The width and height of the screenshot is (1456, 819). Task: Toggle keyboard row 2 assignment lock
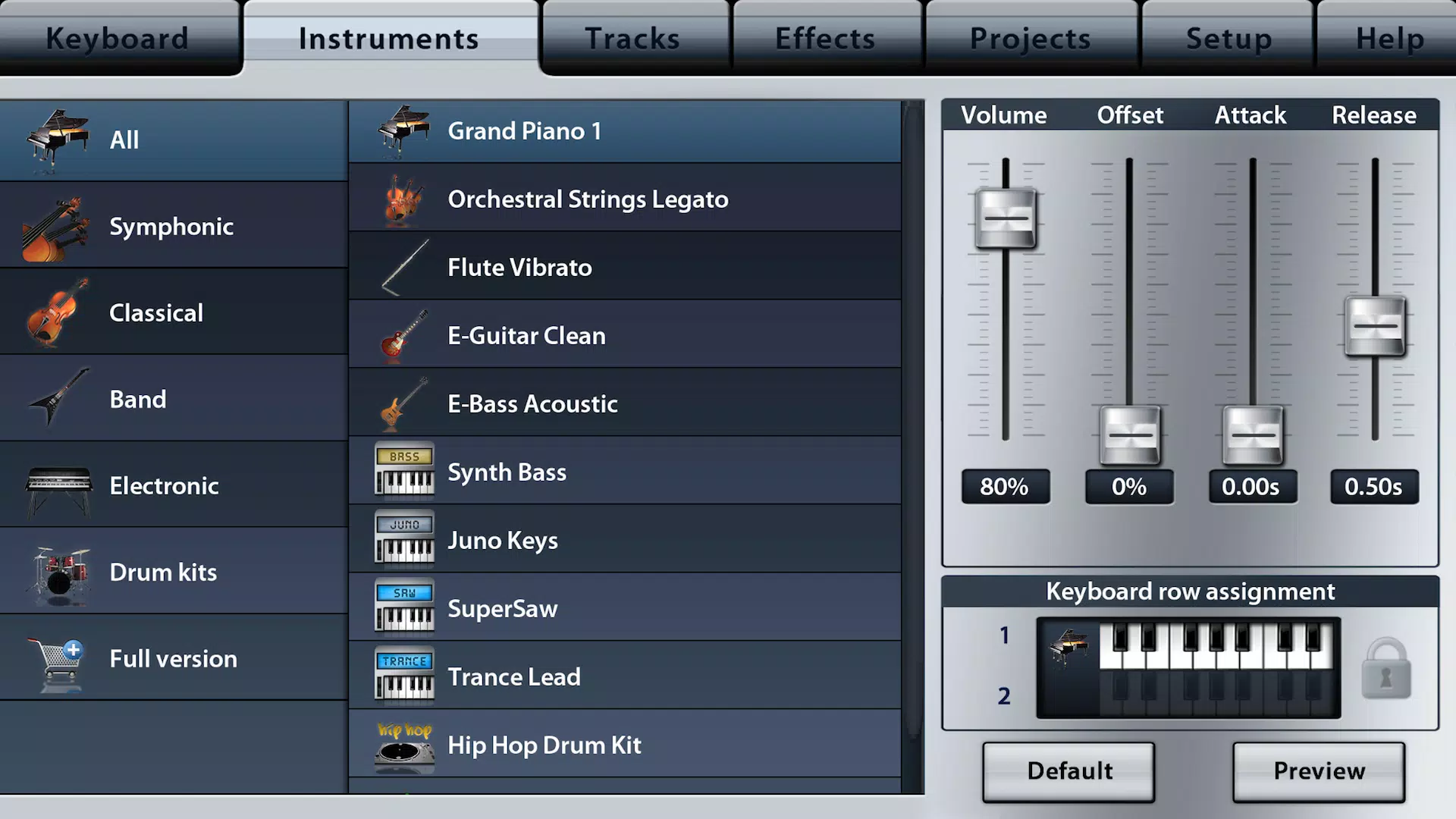tap(1384, 667)
